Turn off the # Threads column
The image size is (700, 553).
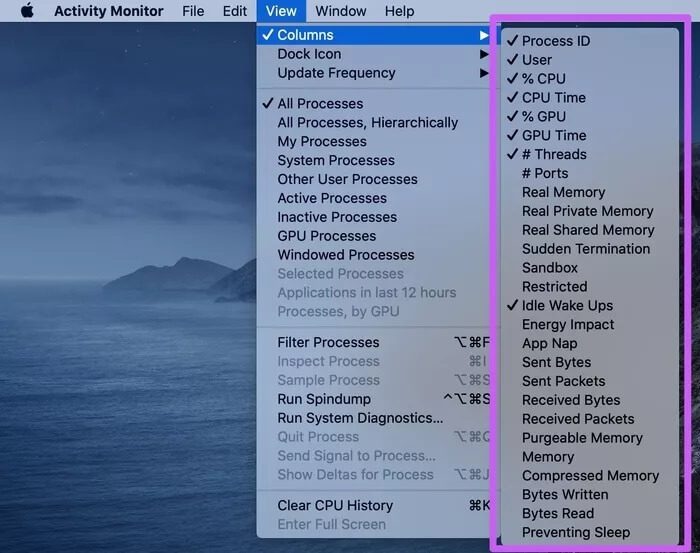tap(554, 154)
